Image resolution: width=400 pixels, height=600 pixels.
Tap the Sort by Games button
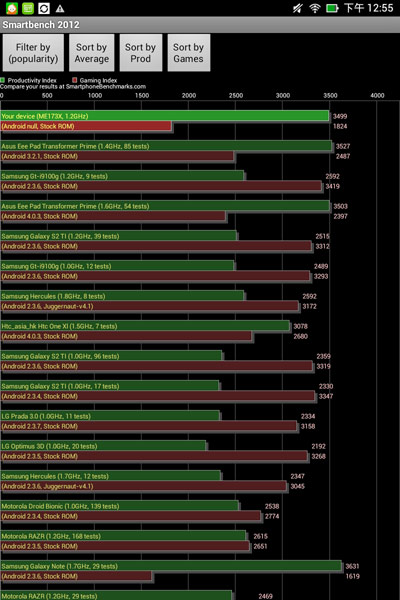(x=188, y=53)
